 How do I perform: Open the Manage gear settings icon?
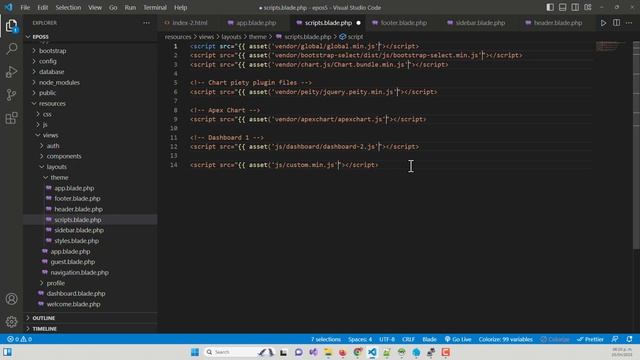[x=11, y=322]
